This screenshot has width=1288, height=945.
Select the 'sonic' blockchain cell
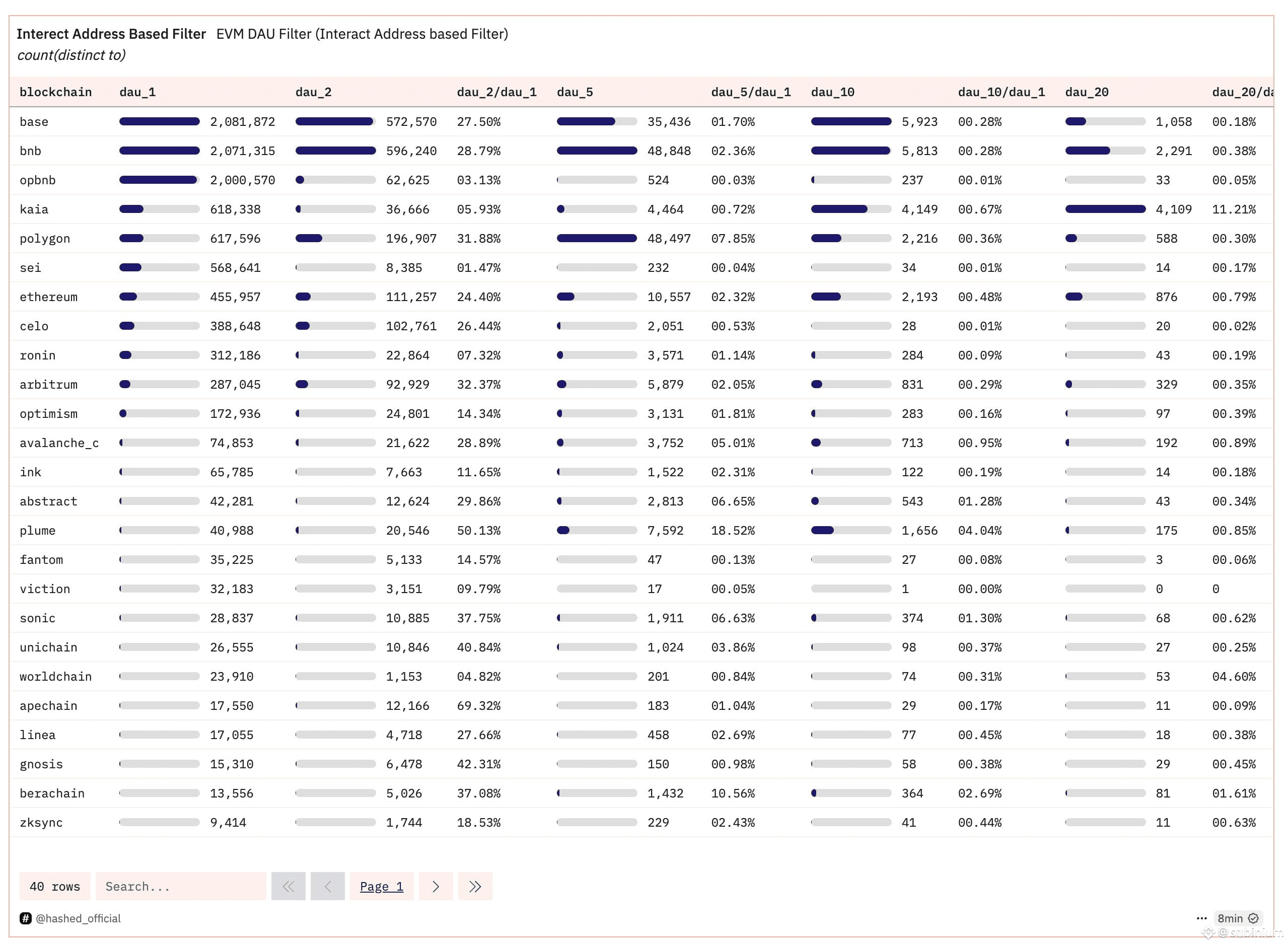click(38, 618)
